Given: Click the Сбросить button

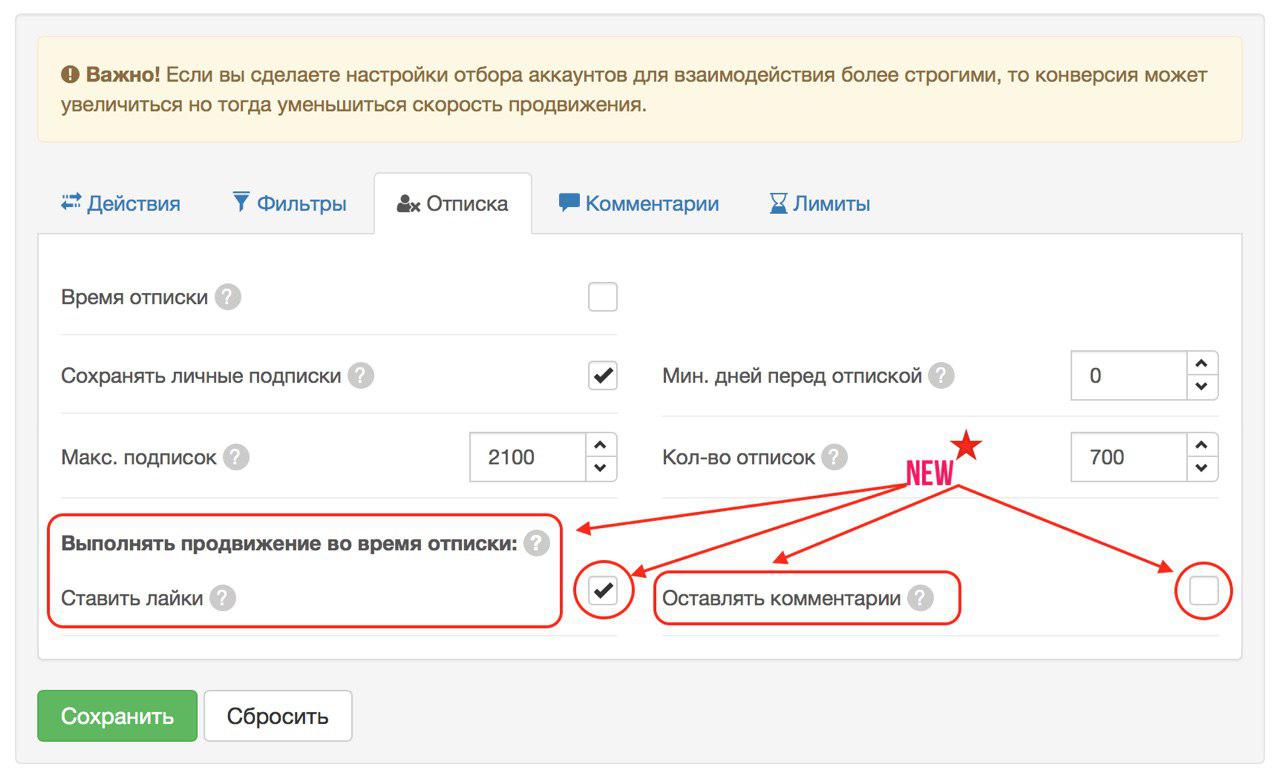Looking at the screenshot, I should 278,716.
